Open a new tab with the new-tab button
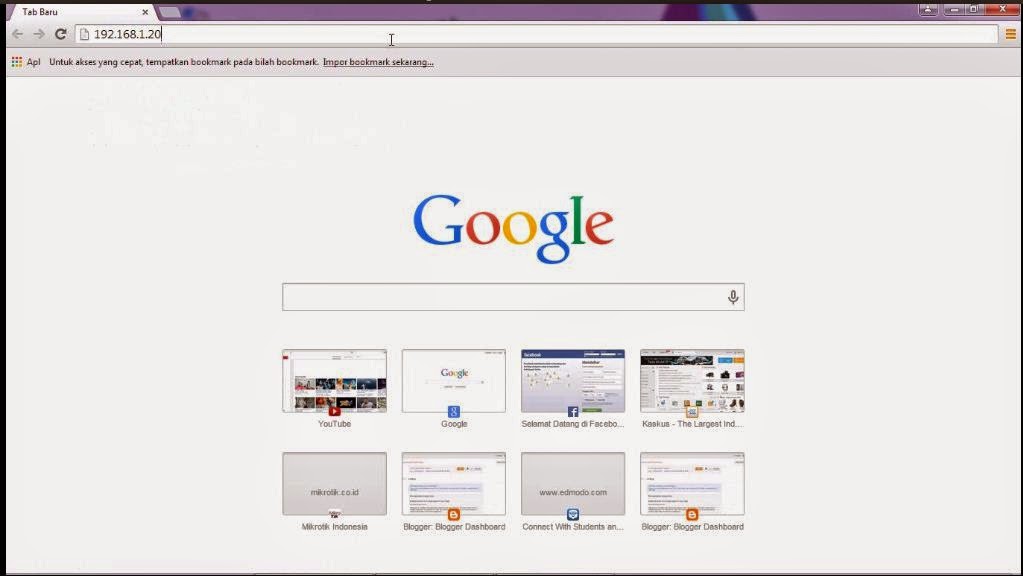 pyautogui.click(x=170, y=12)
